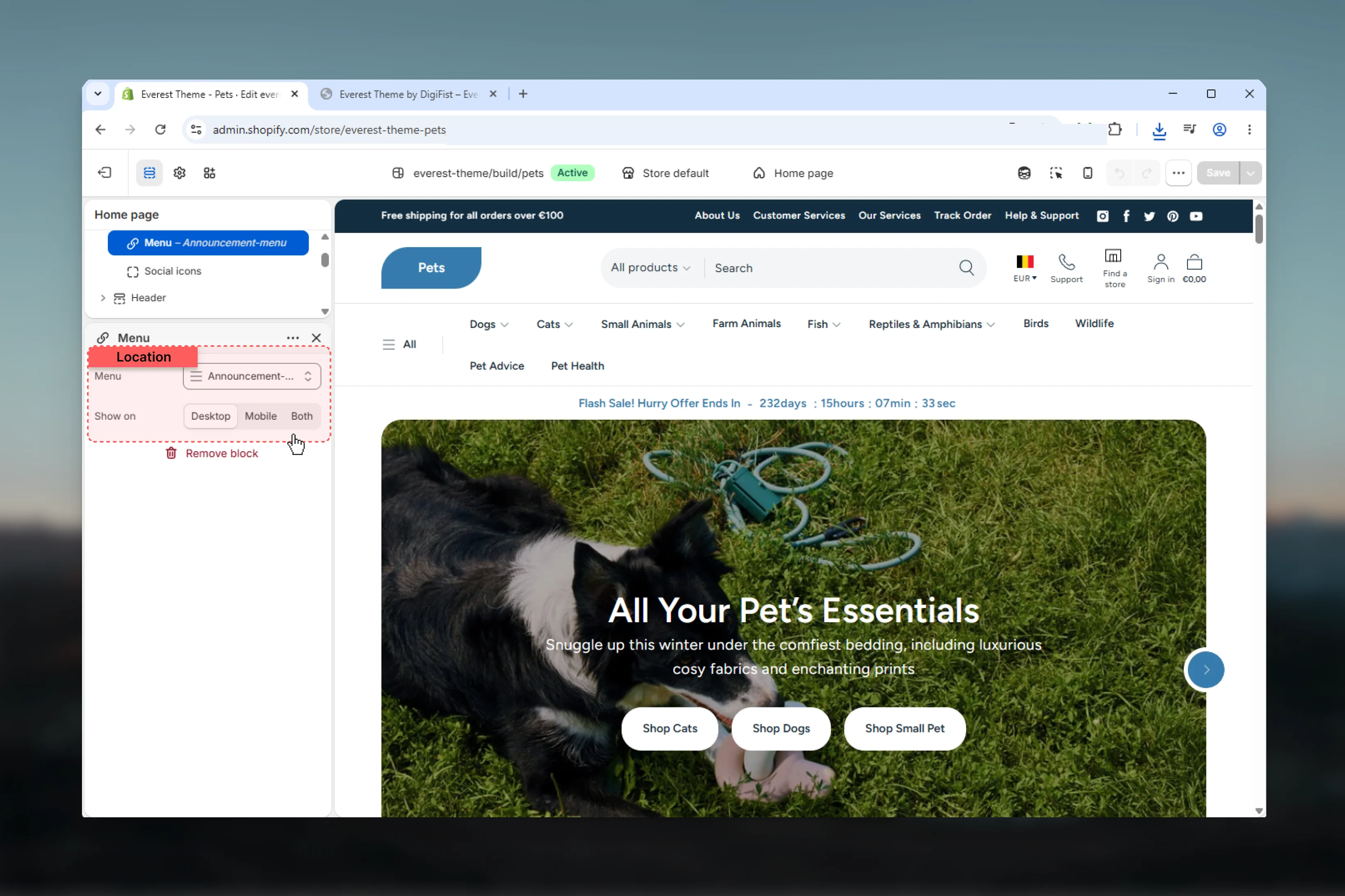Click the Twitter icon in announcement bar
Screen dimensions: 1345x896
[x=1149, y=216]
